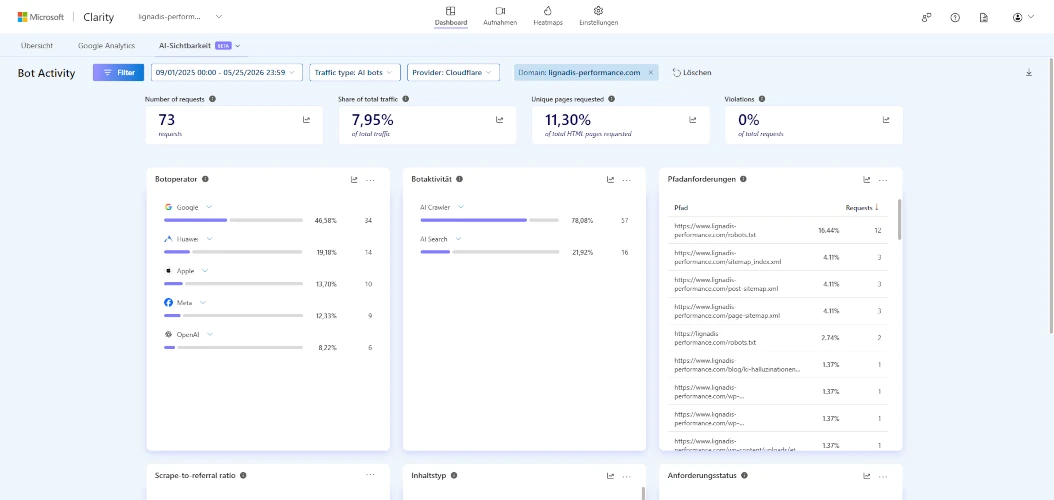Show info for Pfadanforderungen panel
Image resolution: width=1054 pixels, height=500 pixels.
[x=743, y=179]
